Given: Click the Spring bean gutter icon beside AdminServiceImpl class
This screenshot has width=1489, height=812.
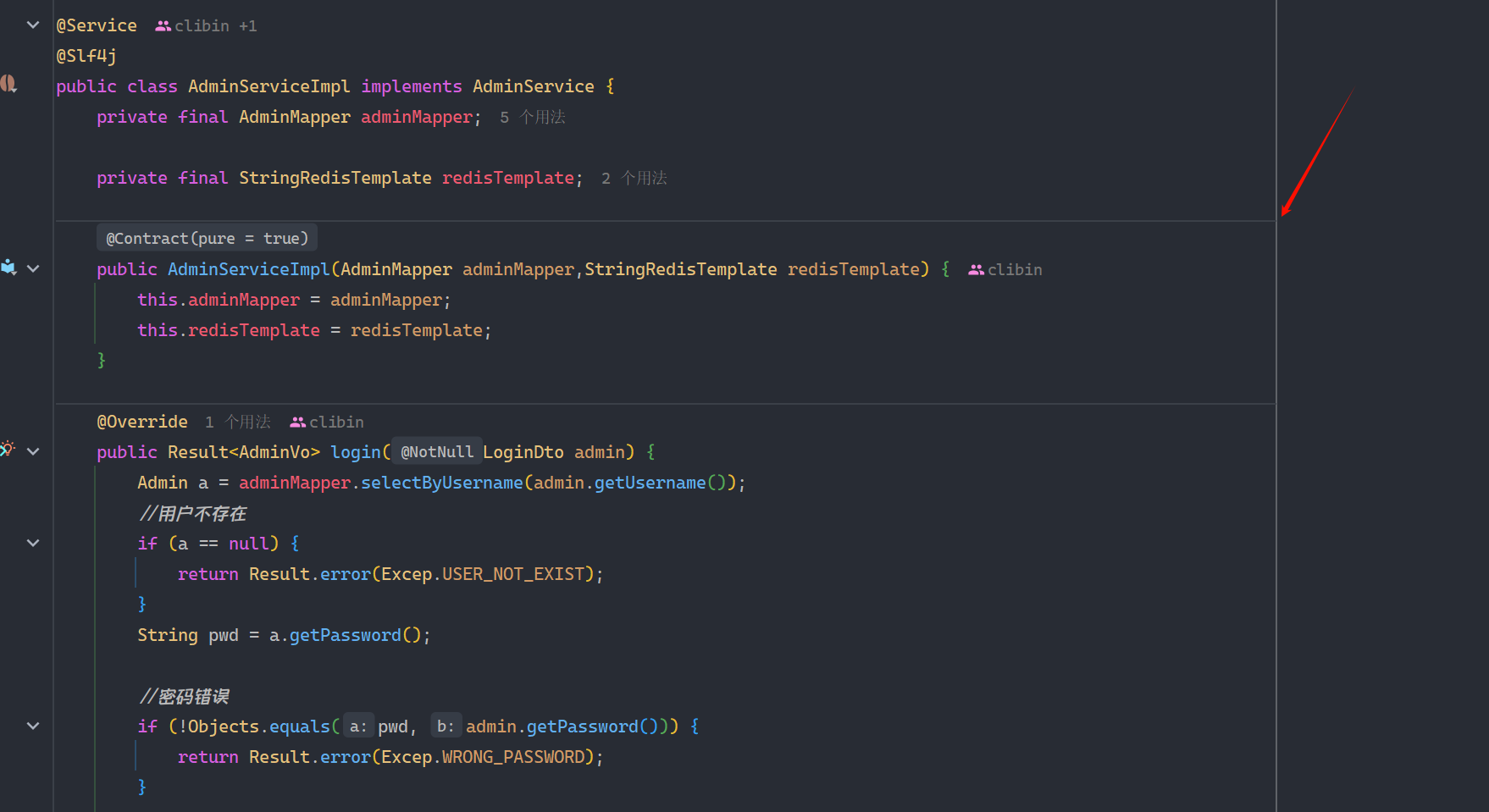Looking at the screenshot, I should [x=8, y=84].
